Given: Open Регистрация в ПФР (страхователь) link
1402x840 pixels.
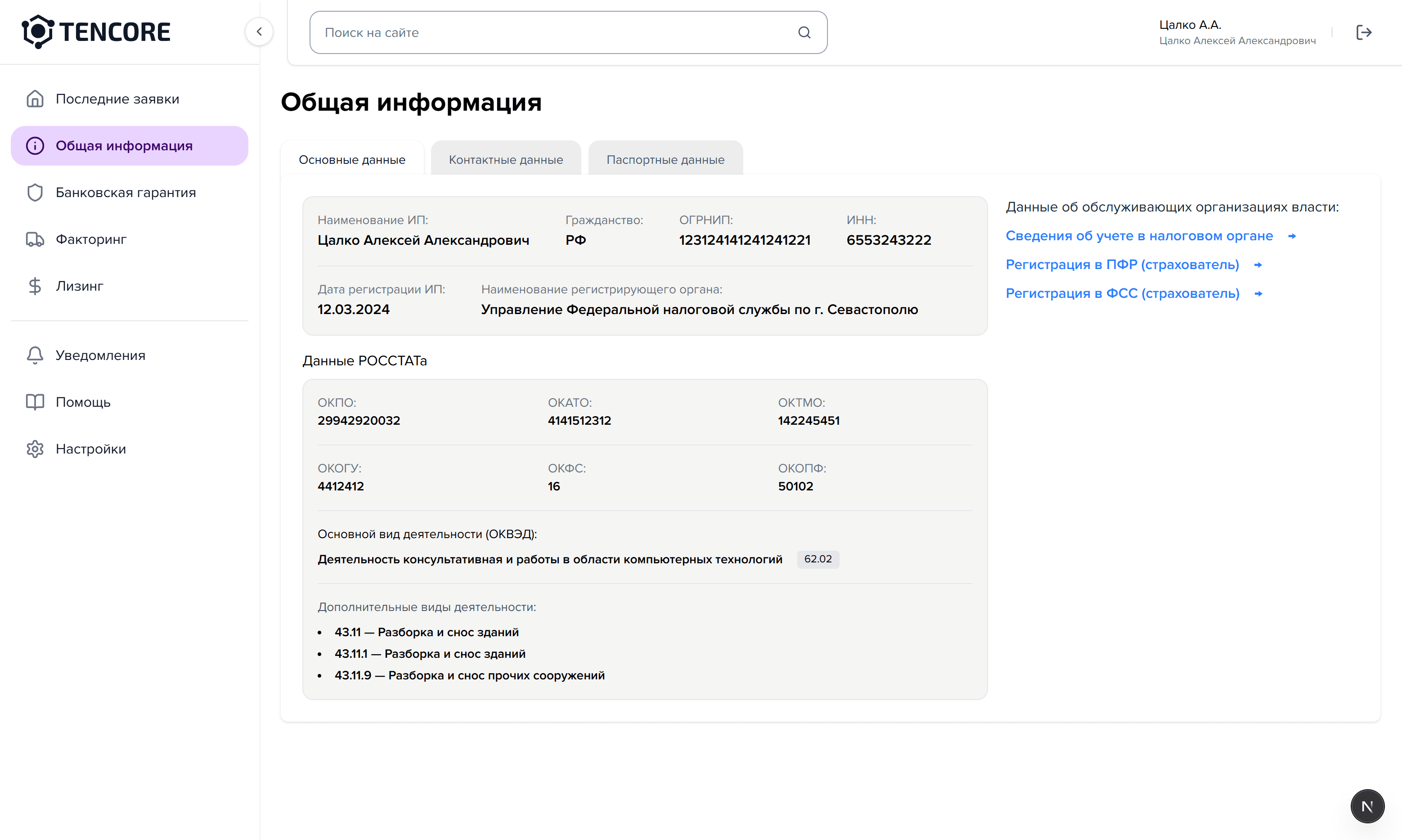Looking at the screenshot, I should [1122, 265].
